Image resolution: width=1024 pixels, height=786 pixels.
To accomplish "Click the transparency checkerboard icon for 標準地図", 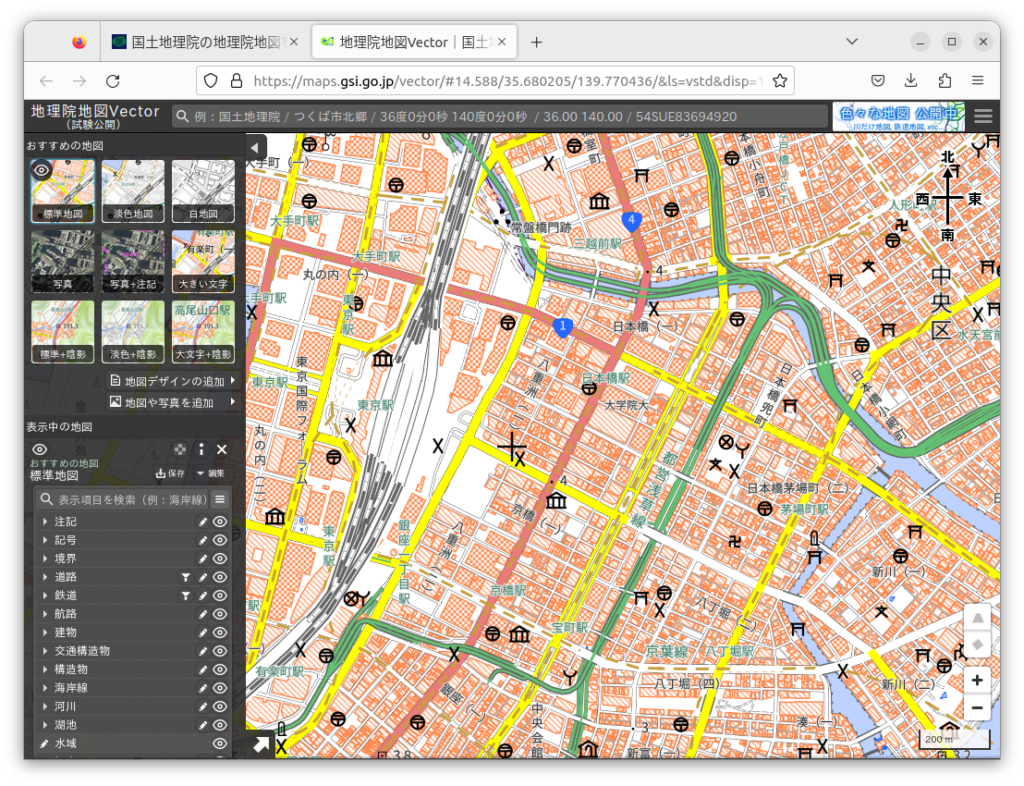I will tap(180, 450).
